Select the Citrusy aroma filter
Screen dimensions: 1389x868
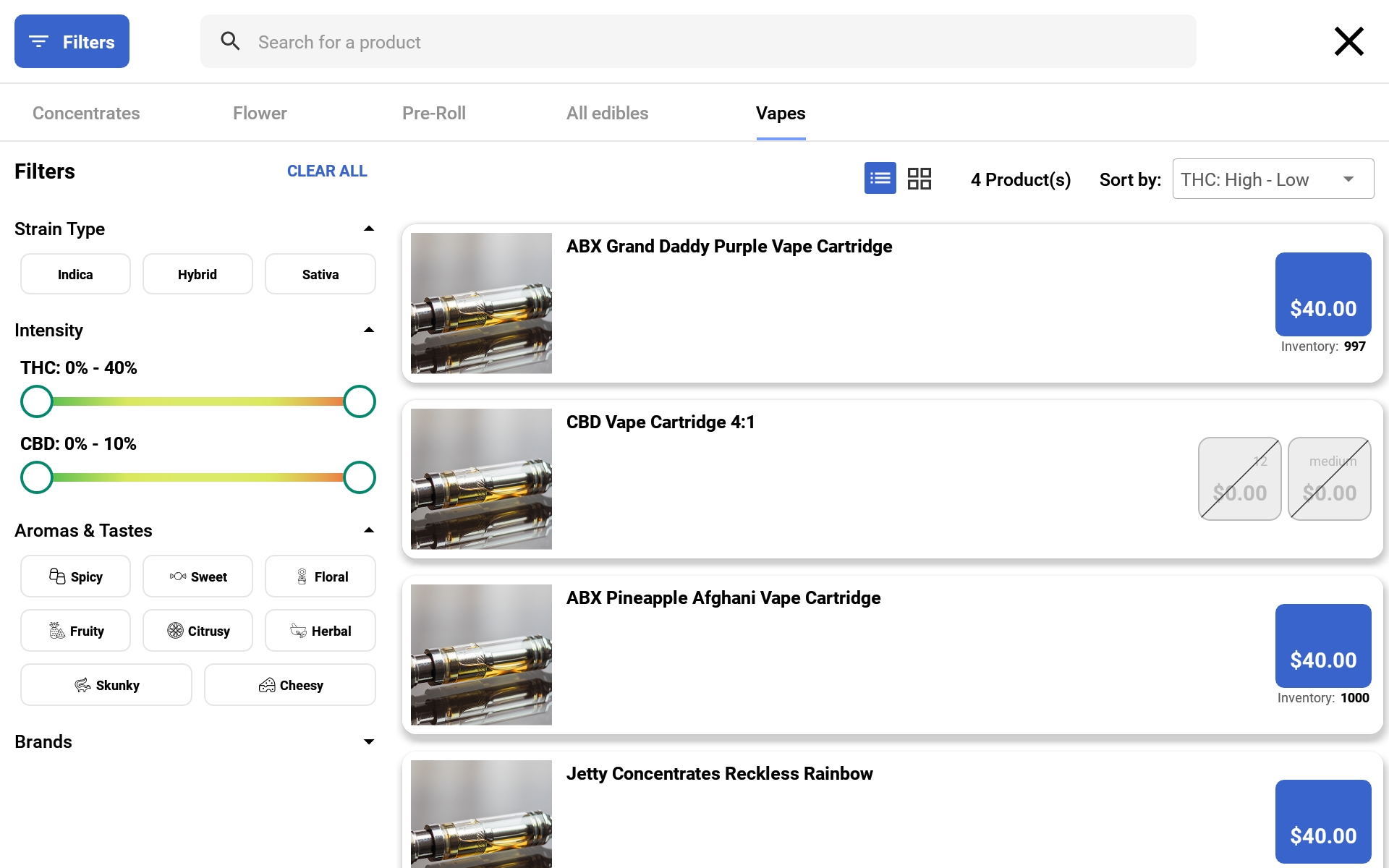point(197,631)
